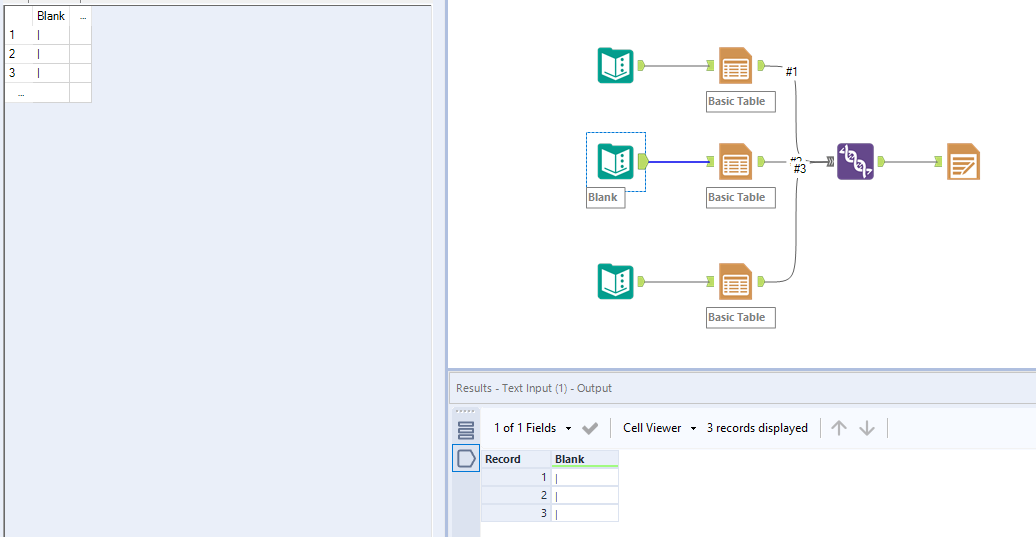
Task: Click row 2 cell in left Blank table
Action: (51, 54)
